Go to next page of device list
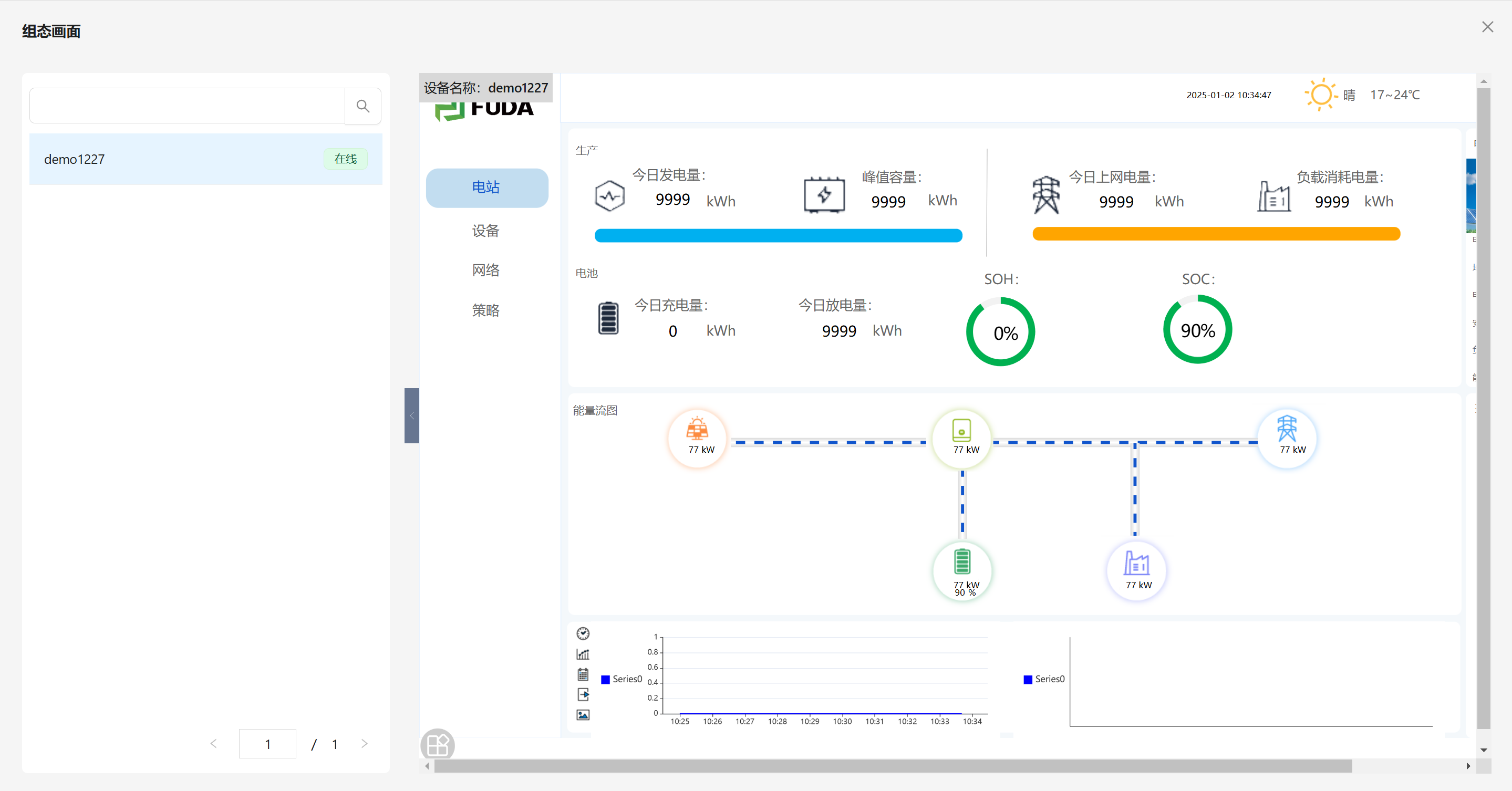Screen dimensions: 1512x791 click(x=365, y=744)
